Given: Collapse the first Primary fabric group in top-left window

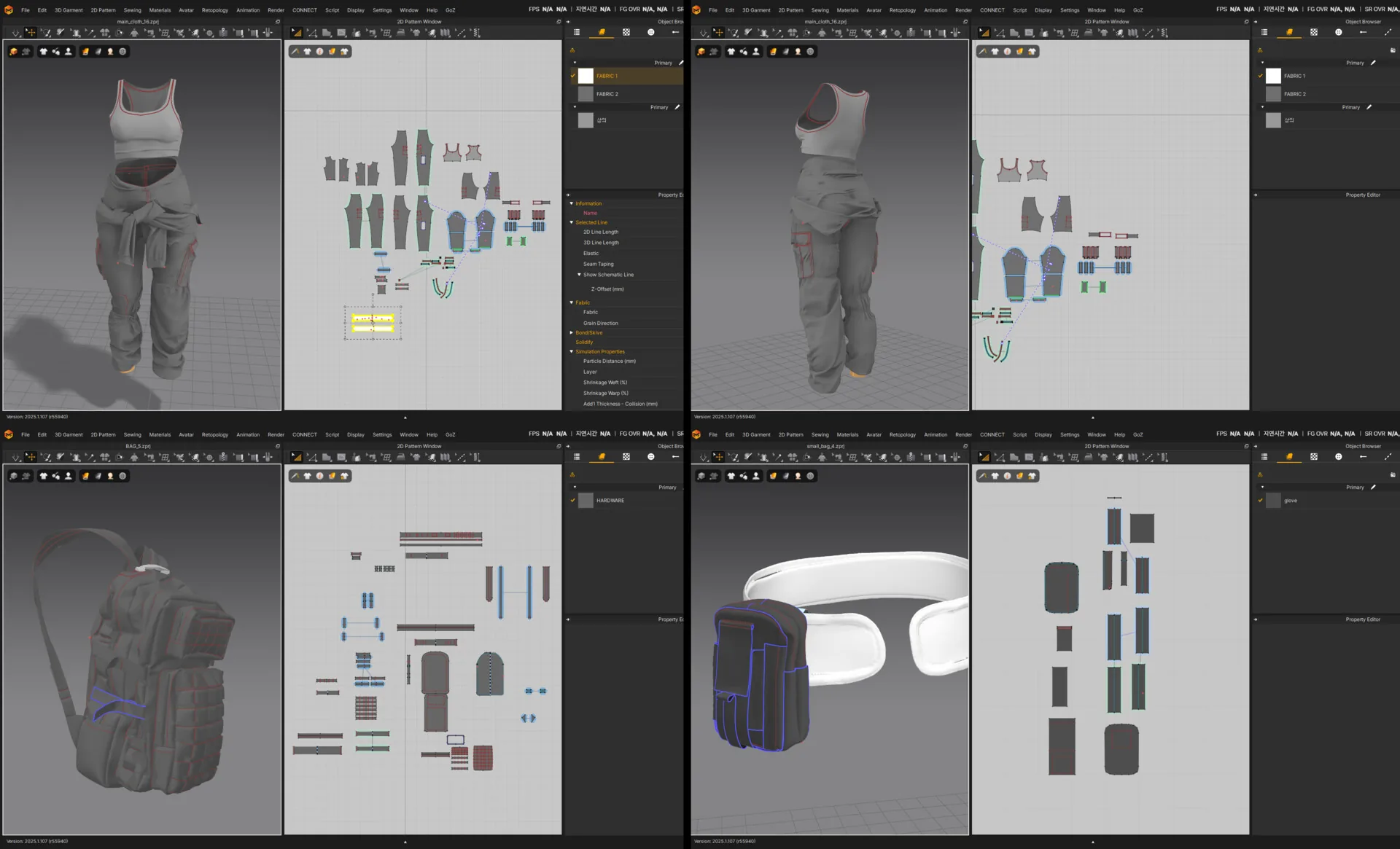Looking at the screenshot, I should (x=575, y=63).
